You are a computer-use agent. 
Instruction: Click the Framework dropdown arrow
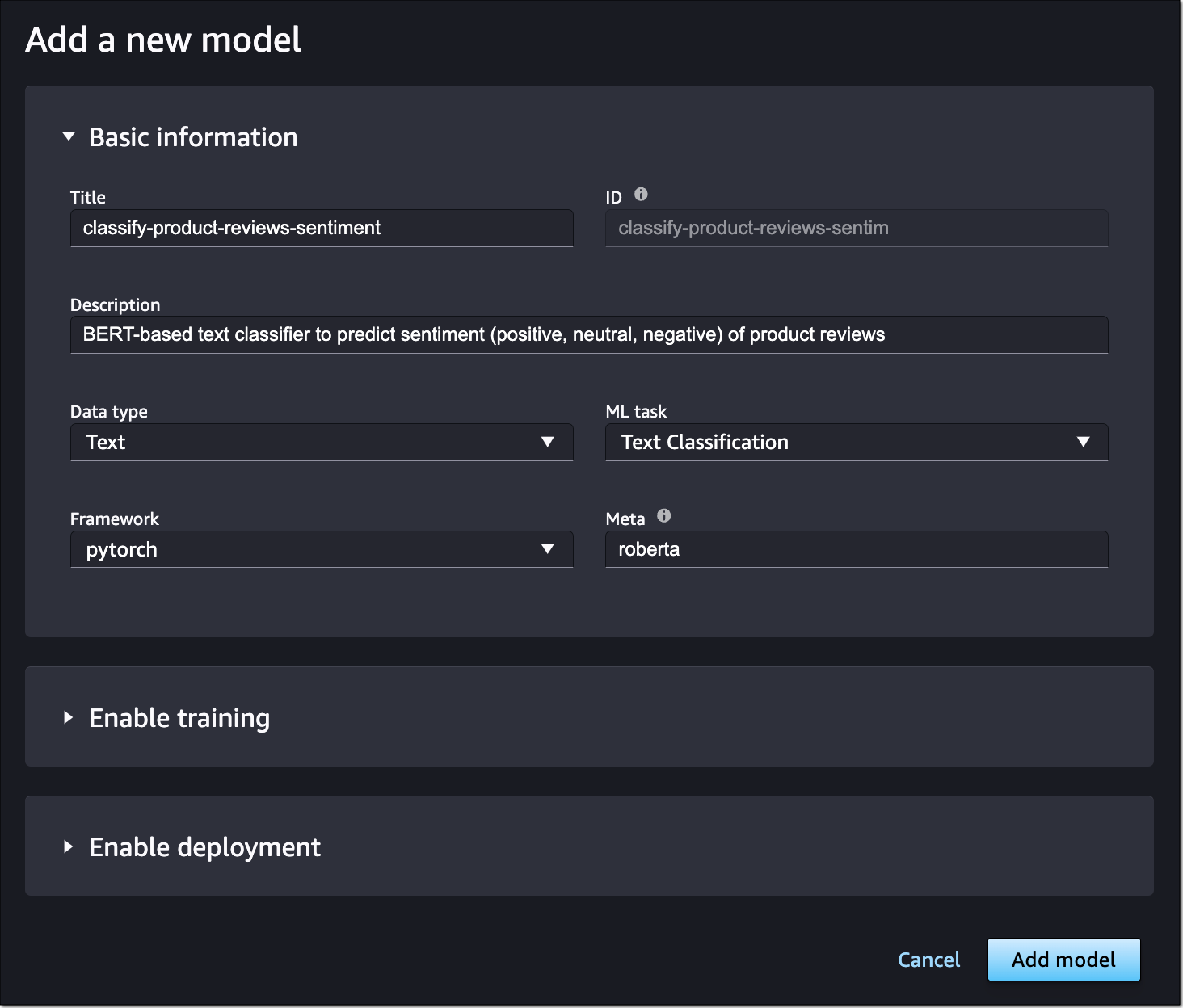pos(548,549)
